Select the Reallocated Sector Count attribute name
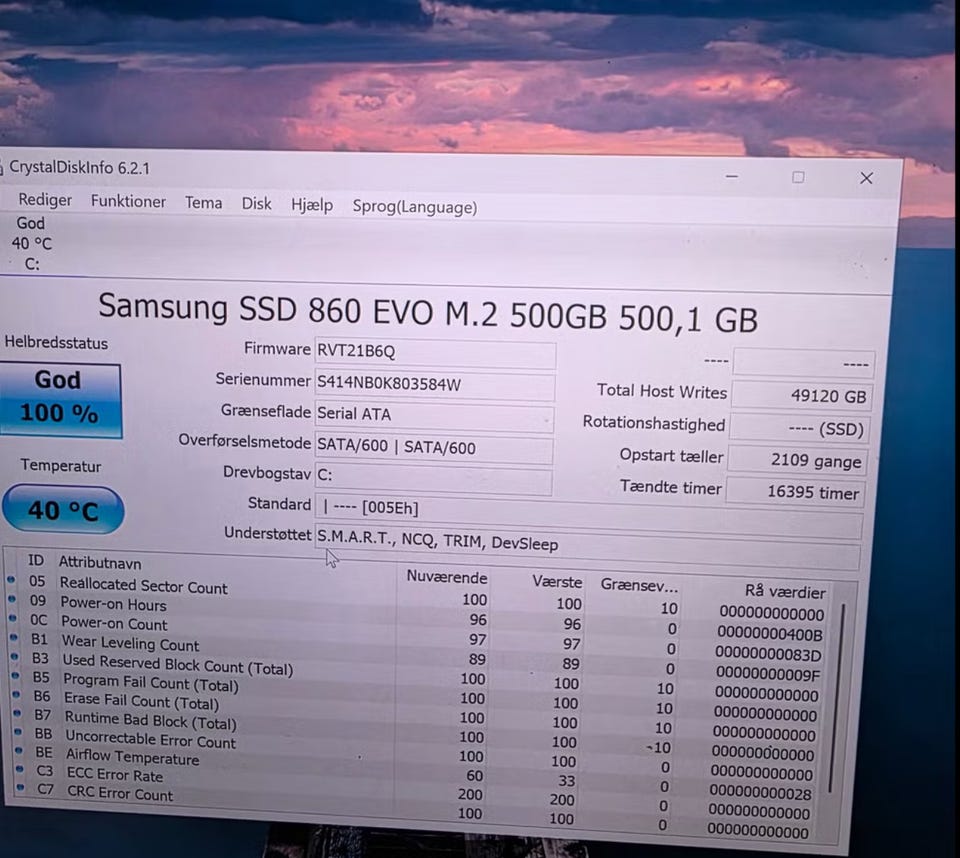The height and width of the screenshot is (858, 960). click(143, 585)
